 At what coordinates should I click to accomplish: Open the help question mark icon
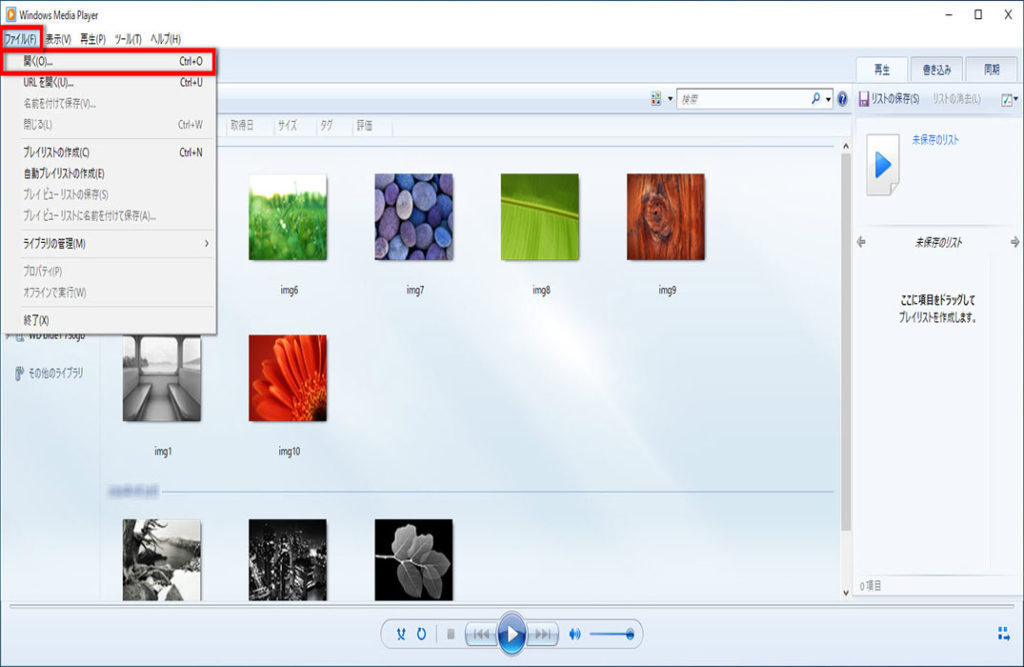pyautogui.click(x=842, y=99)
